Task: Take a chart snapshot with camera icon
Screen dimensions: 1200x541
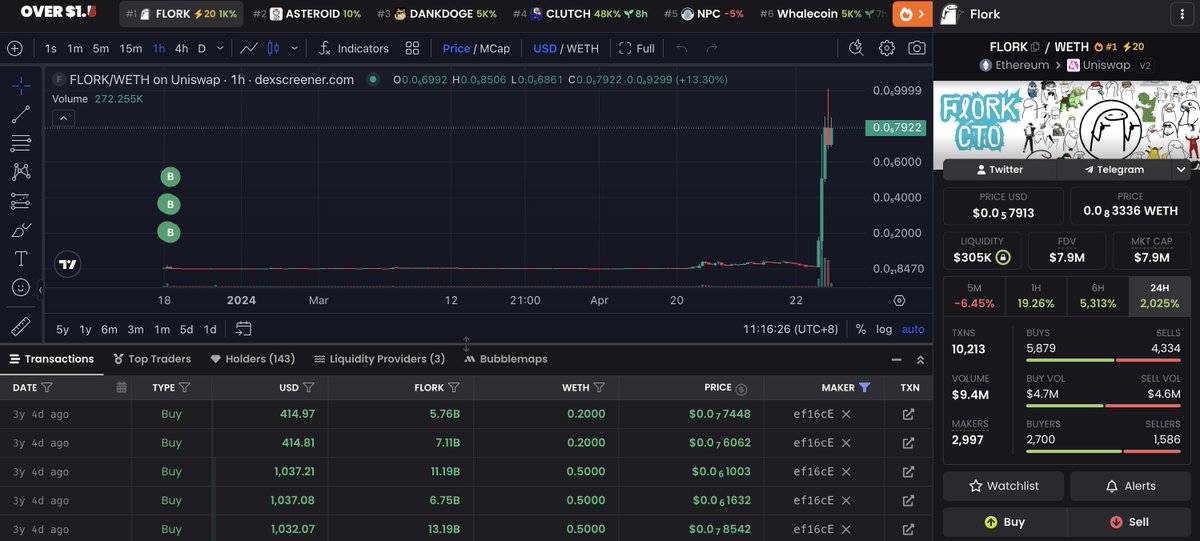Action: pos(916,48)
